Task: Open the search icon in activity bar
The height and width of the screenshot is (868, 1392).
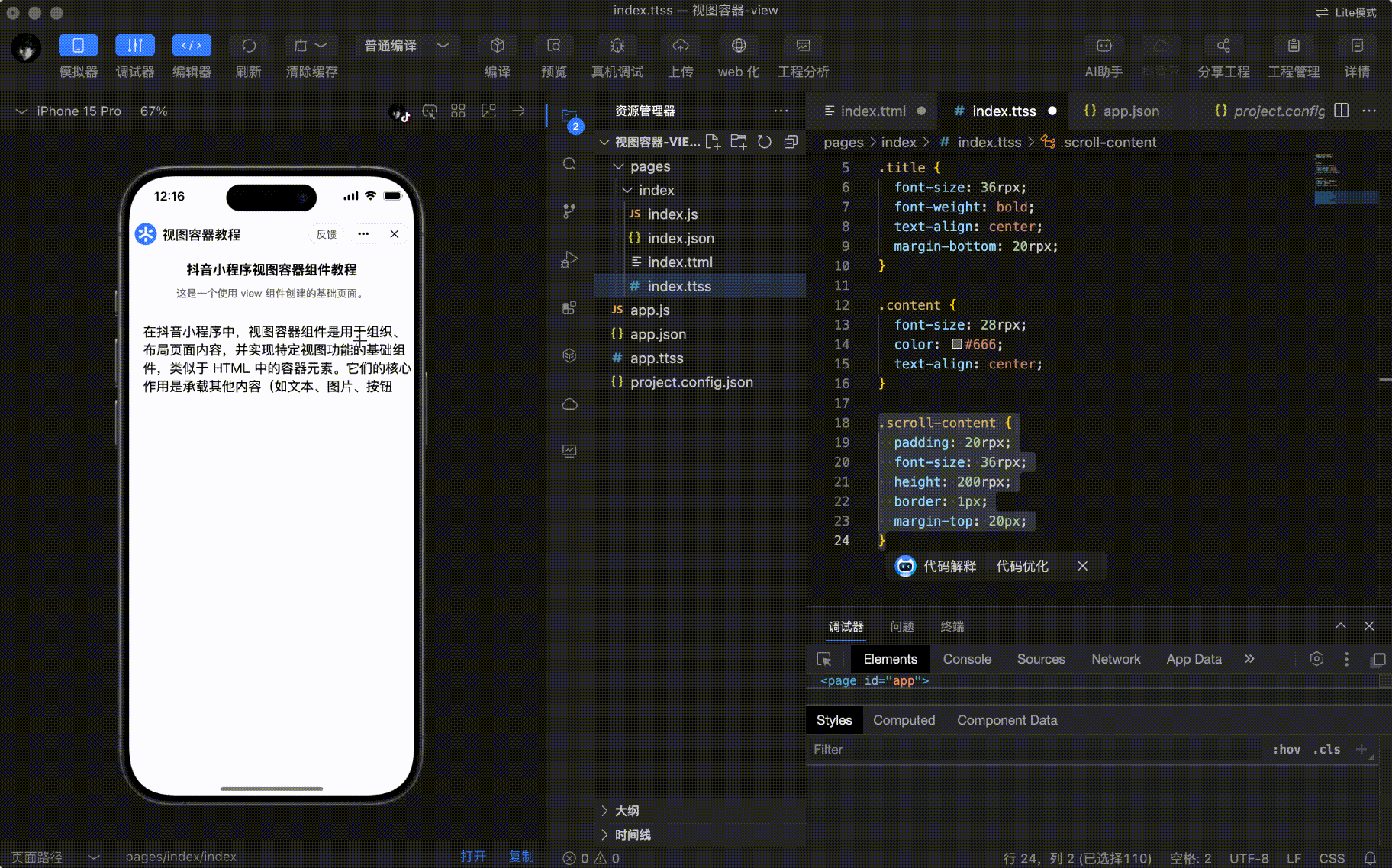Action: coord(569,164)
